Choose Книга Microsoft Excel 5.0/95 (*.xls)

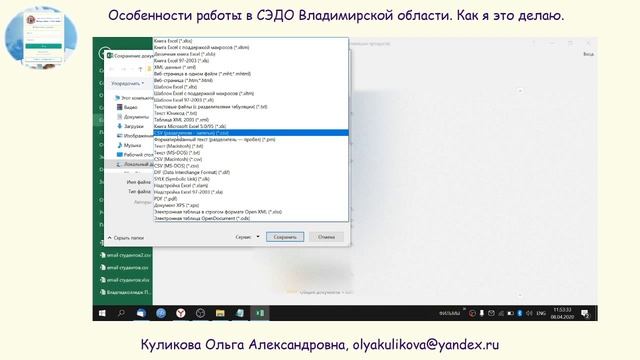click(x=251, y=126)
